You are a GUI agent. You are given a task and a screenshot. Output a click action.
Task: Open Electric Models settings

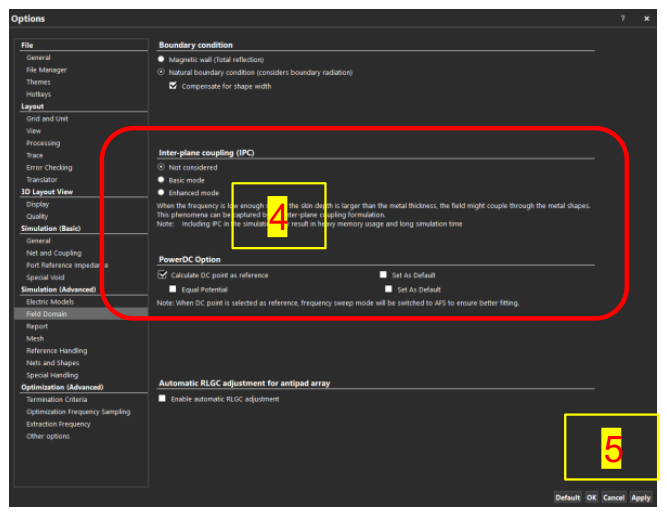pyautogui.click(x=50, y=302)
